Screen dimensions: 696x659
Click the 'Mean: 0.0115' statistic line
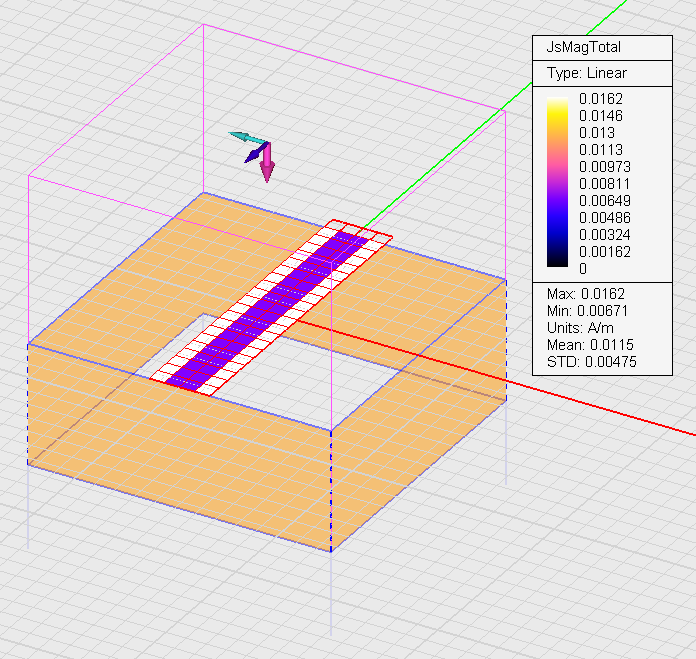tap(589, 345)
